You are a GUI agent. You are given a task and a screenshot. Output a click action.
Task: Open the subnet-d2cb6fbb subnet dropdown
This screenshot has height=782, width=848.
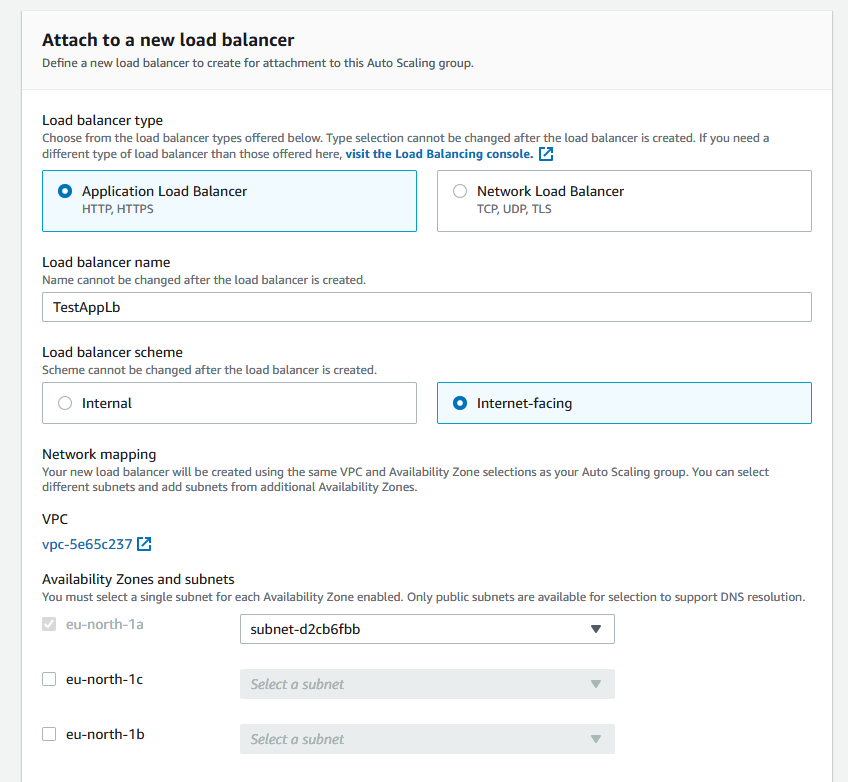click(427, 629)
